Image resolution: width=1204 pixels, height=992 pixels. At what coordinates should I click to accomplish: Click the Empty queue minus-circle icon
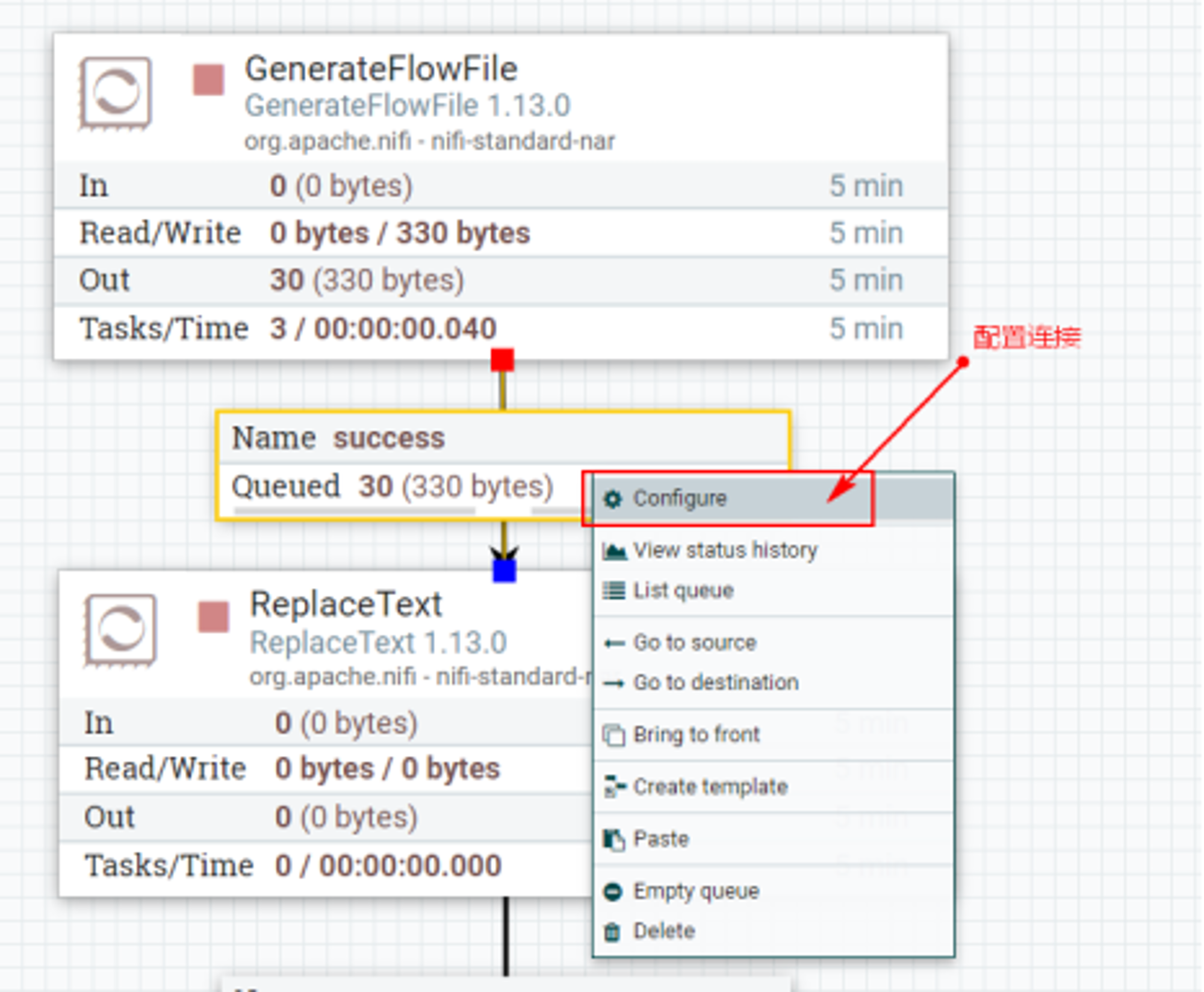613,891
